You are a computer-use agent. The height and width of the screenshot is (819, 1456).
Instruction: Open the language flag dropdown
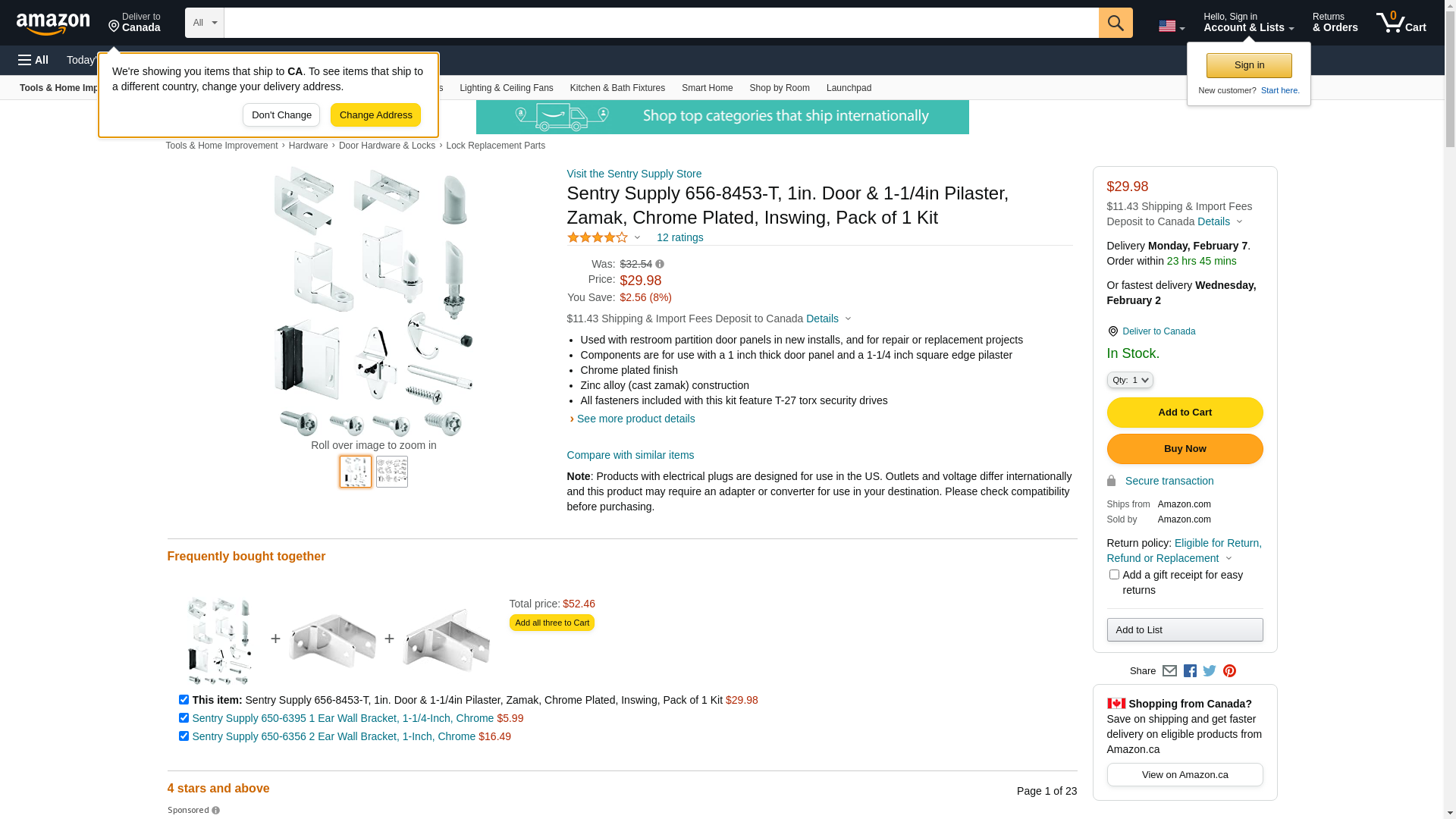click(1172, 27)
